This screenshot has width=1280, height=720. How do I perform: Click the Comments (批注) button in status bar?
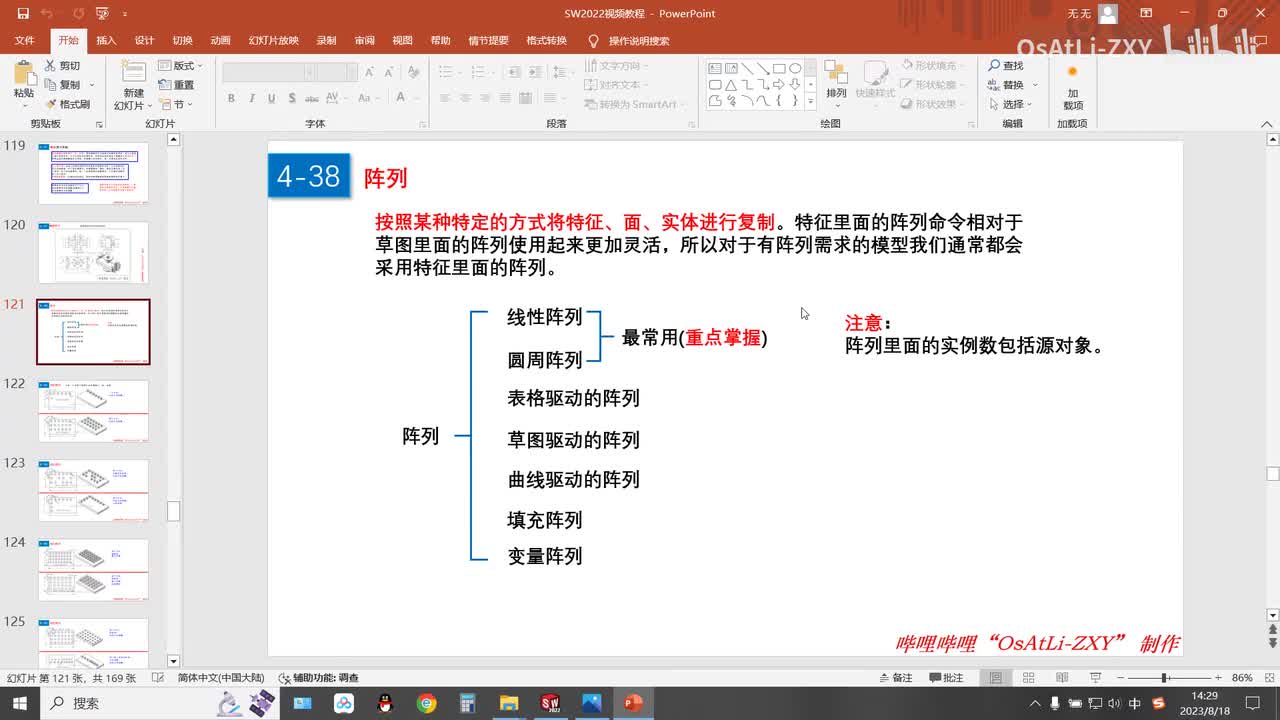coord(945,678)
